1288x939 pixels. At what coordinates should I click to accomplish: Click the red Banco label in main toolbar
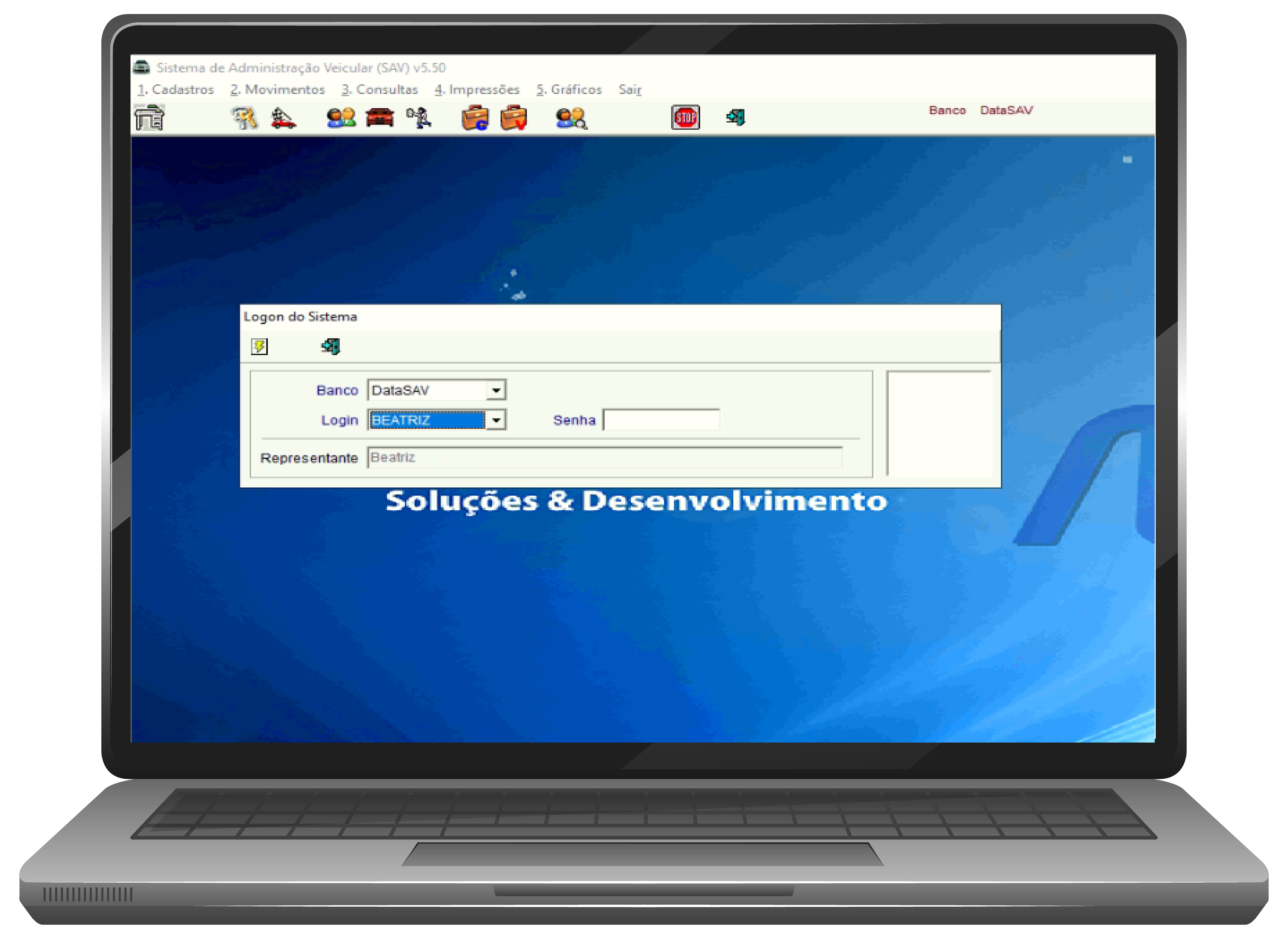(x=948, y=110)
